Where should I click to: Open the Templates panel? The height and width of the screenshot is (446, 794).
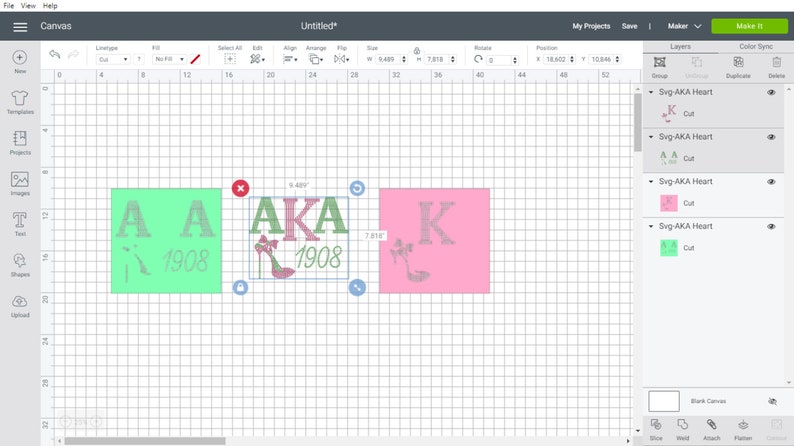pos(20,102)
